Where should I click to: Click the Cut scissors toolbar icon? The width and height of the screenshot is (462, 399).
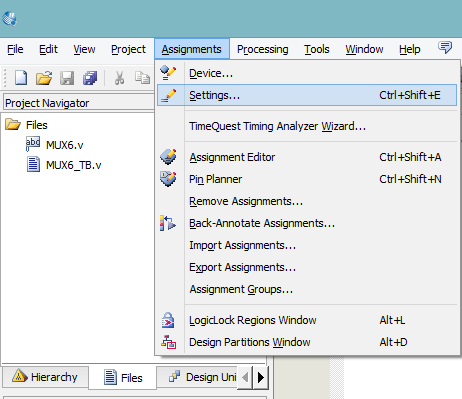119,78
